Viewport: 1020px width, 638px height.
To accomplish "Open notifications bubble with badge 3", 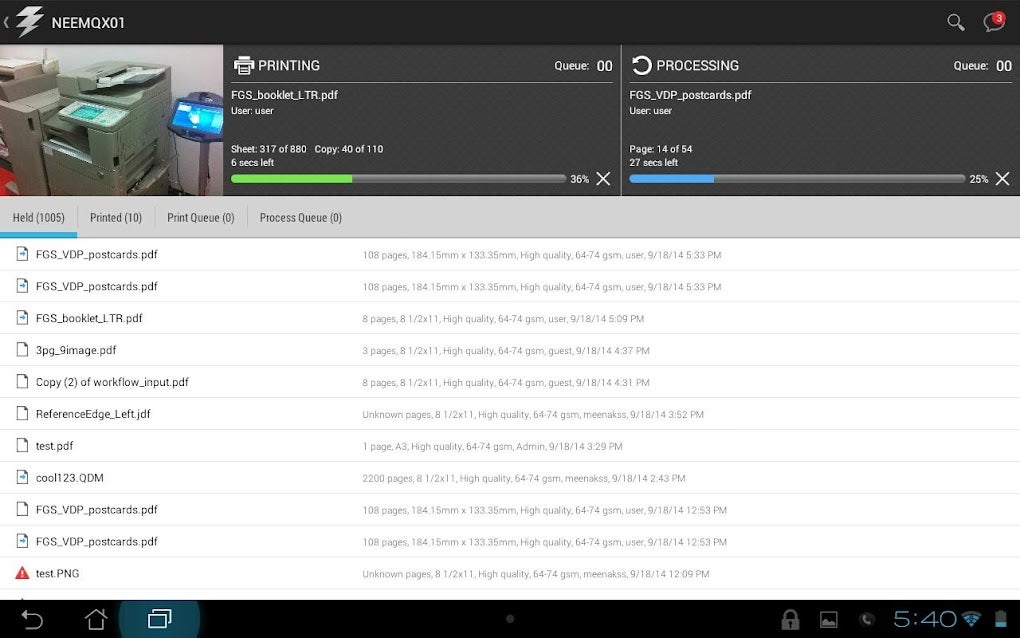I will (x=994, y=21).
